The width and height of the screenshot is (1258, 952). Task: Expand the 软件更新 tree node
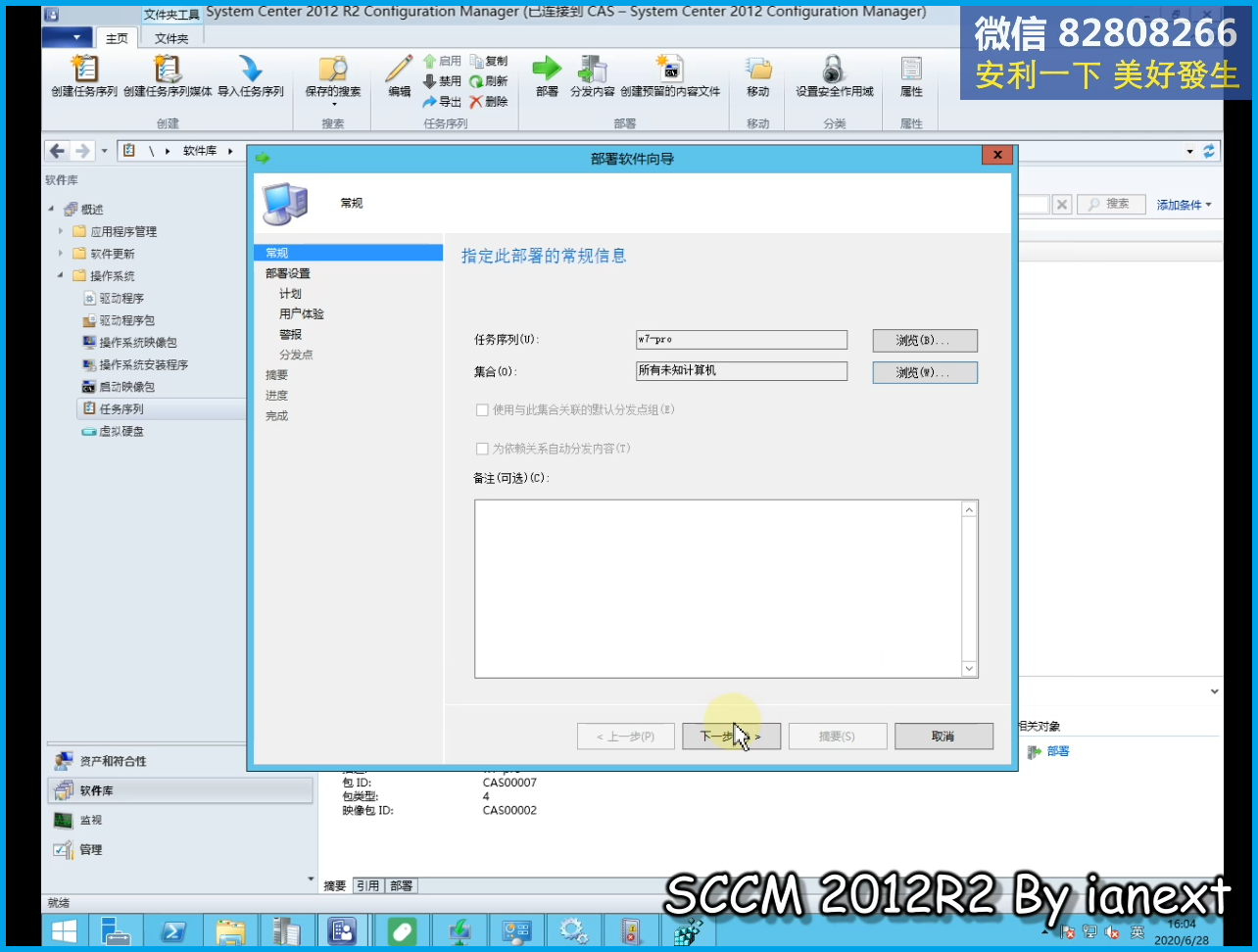61,254
